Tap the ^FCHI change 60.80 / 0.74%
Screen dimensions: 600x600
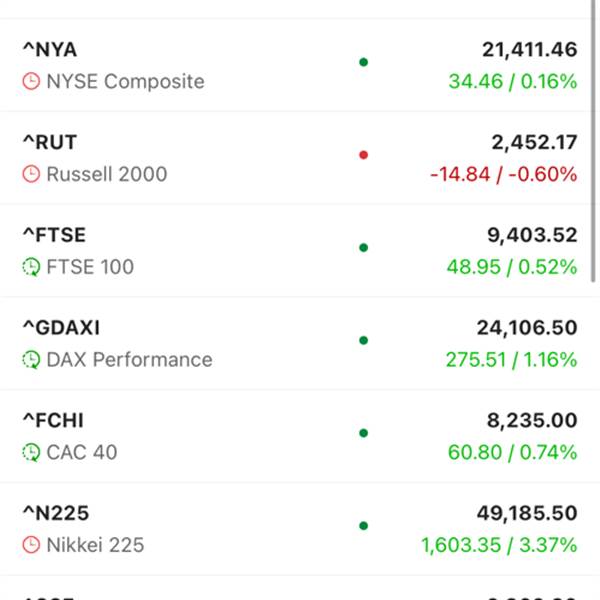pos(512,453)
